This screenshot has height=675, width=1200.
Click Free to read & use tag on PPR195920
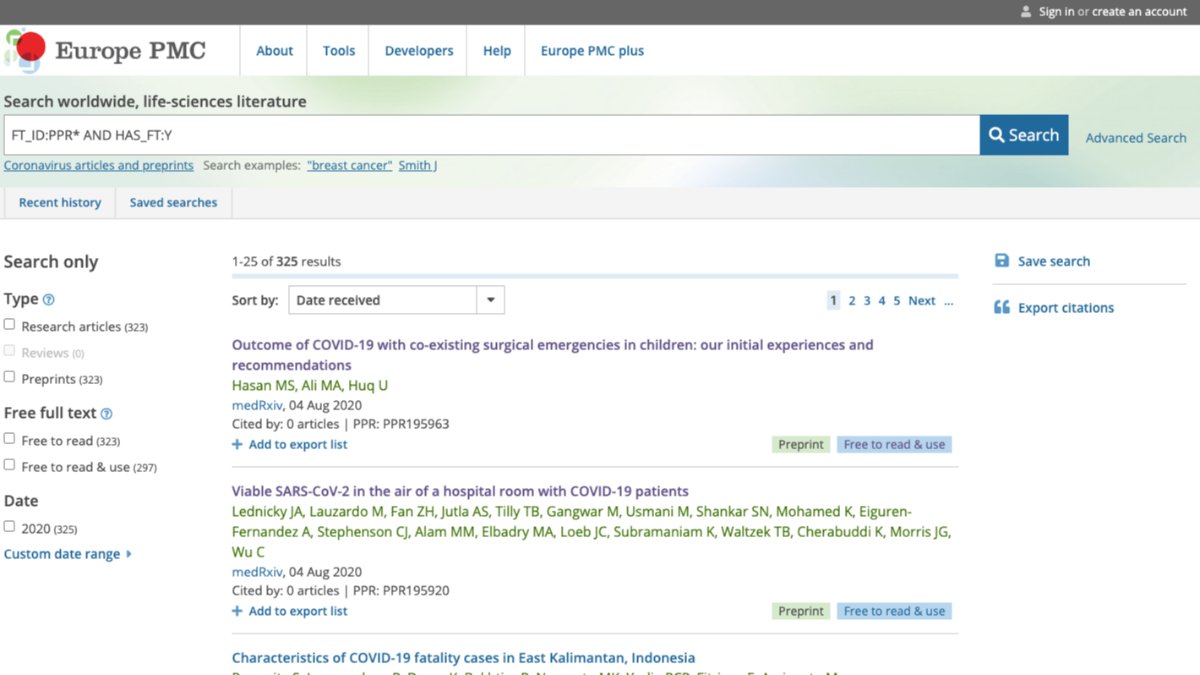click(x=894, y=611)
